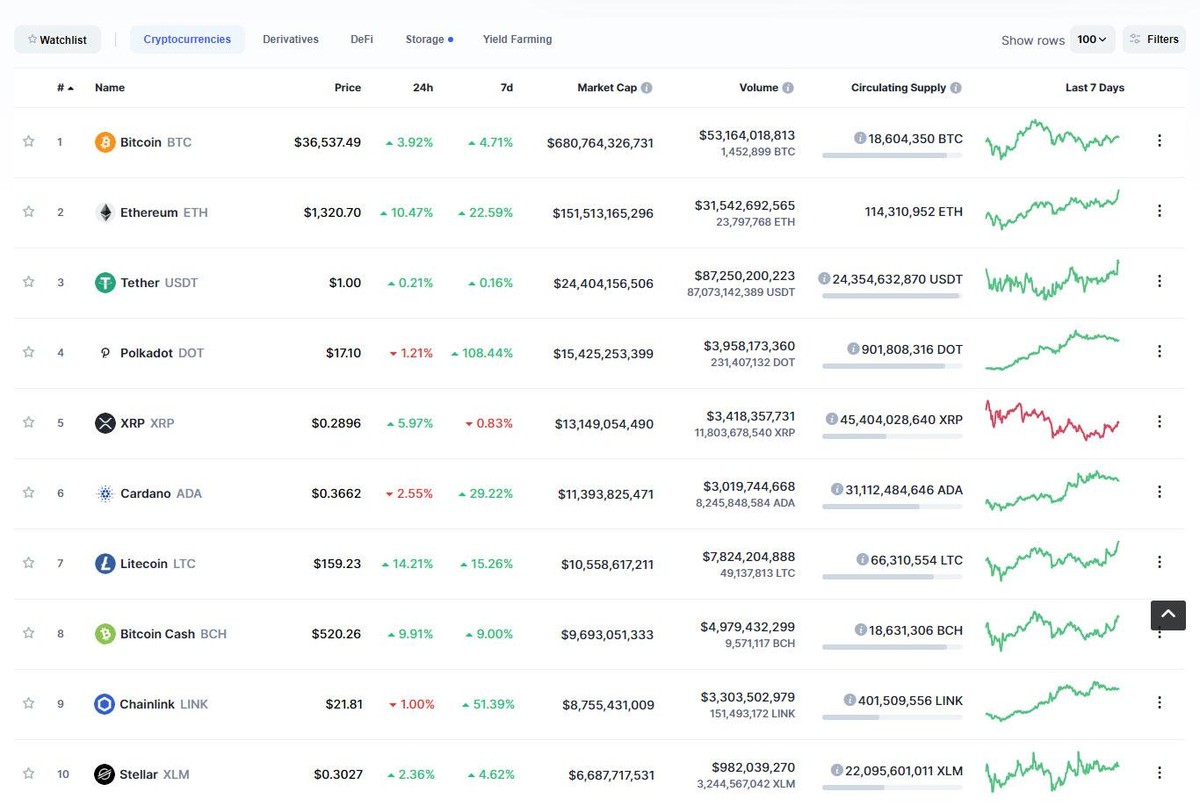Viewport: 1200px width, 806px height.
Task: Switch to the Derivatives tab
Action: 290,39
